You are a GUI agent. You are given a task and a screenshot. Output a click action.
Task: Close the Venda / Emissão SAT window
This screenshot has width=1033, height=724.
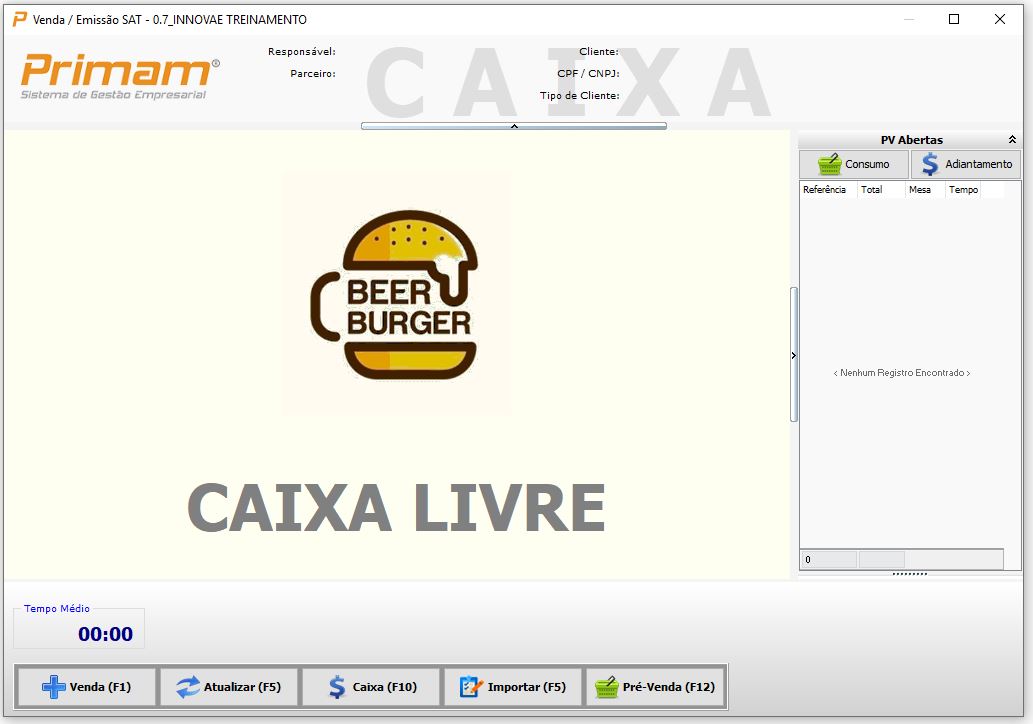(x=999, y=19)
